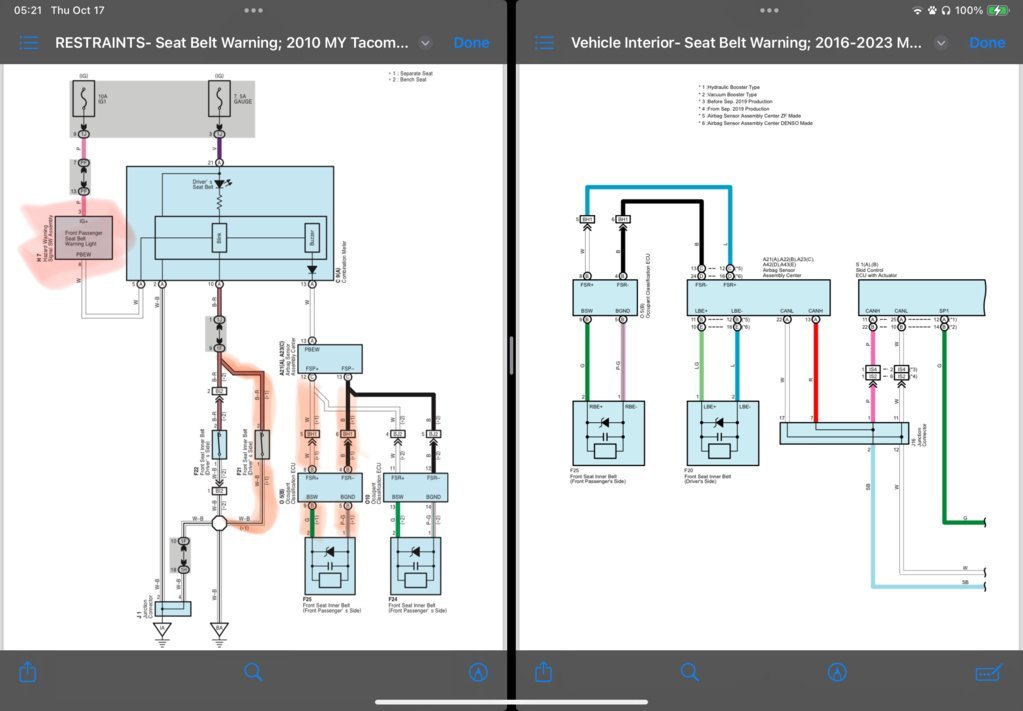Image resolution: width=1023 pixels, height=711 pixels.
Task: Tap the F20 Front Seat Inner Belt Driver's Side label
Action: click(707, 476)
